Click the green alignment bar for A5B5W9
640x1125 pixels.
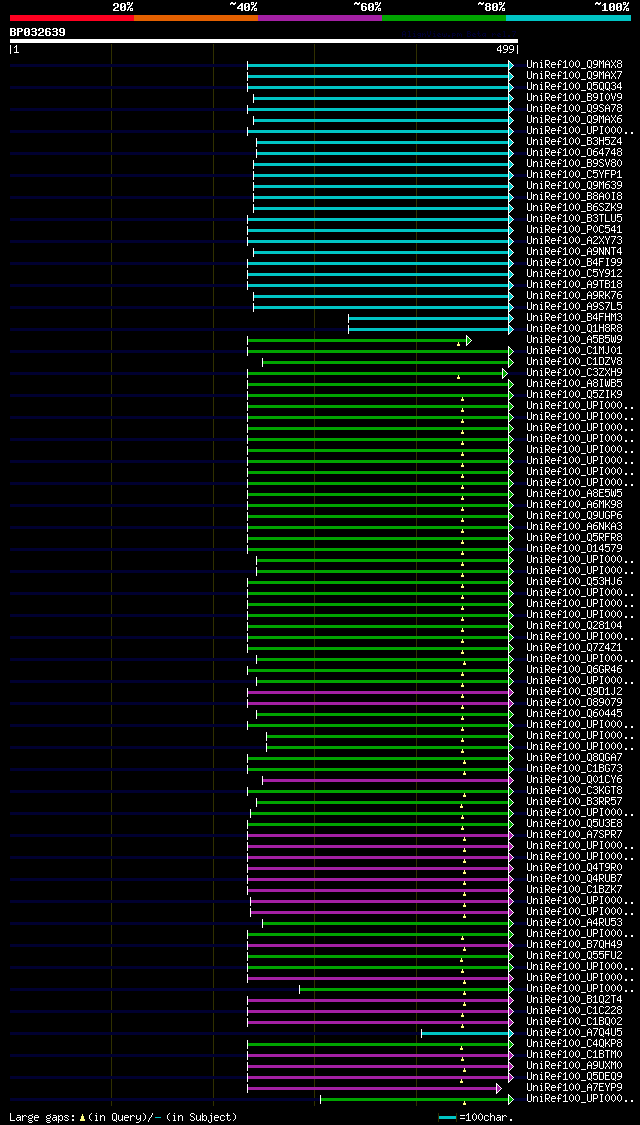coord(359,340)
